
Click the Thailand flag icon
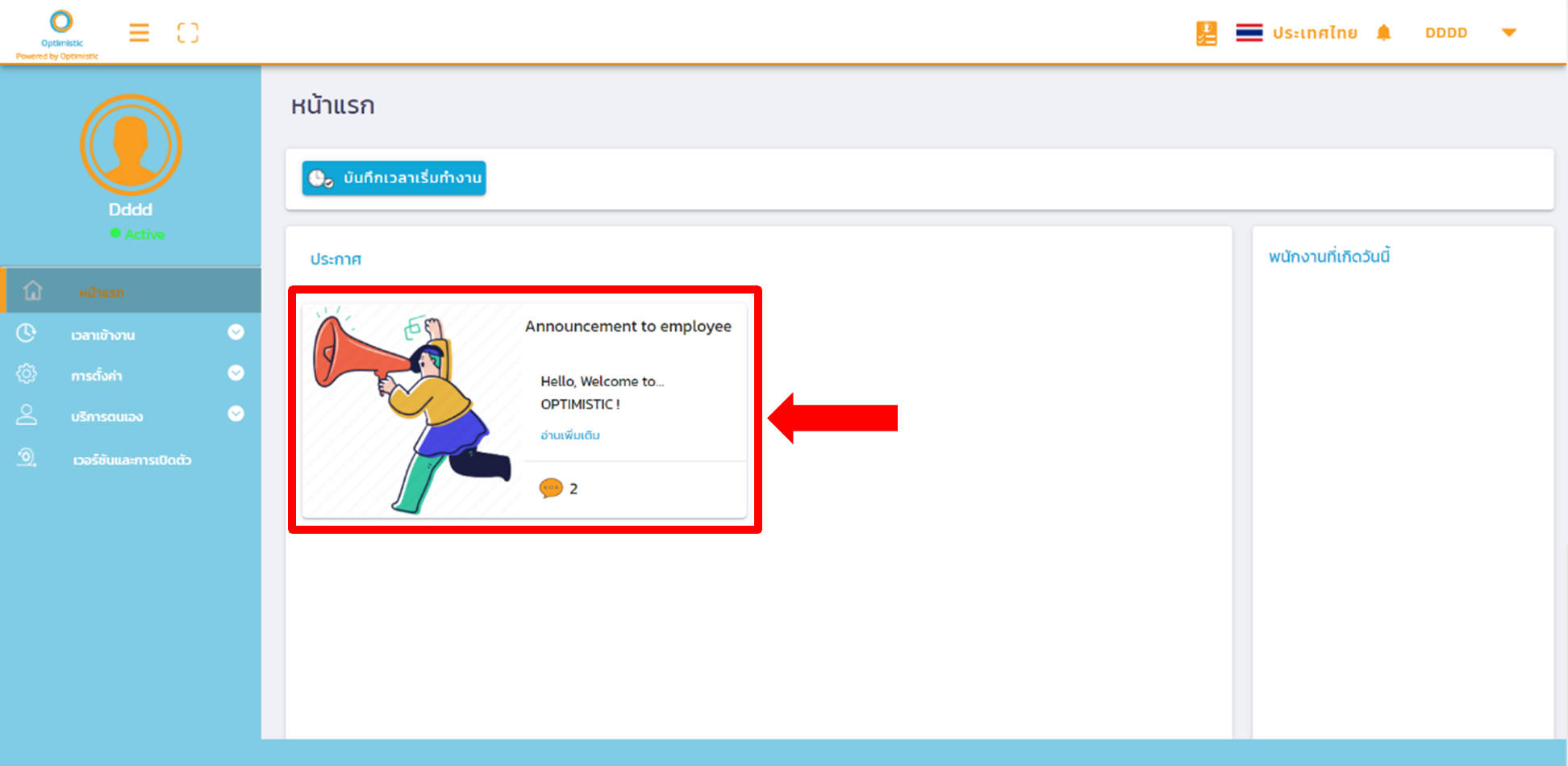1249,33
